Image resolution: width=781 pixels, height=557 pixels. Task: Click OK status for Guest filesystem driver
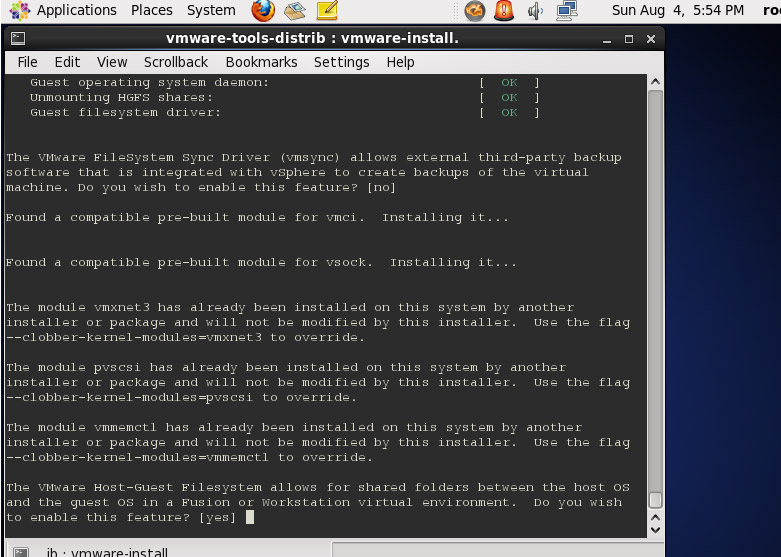click(x=509, y=112)
